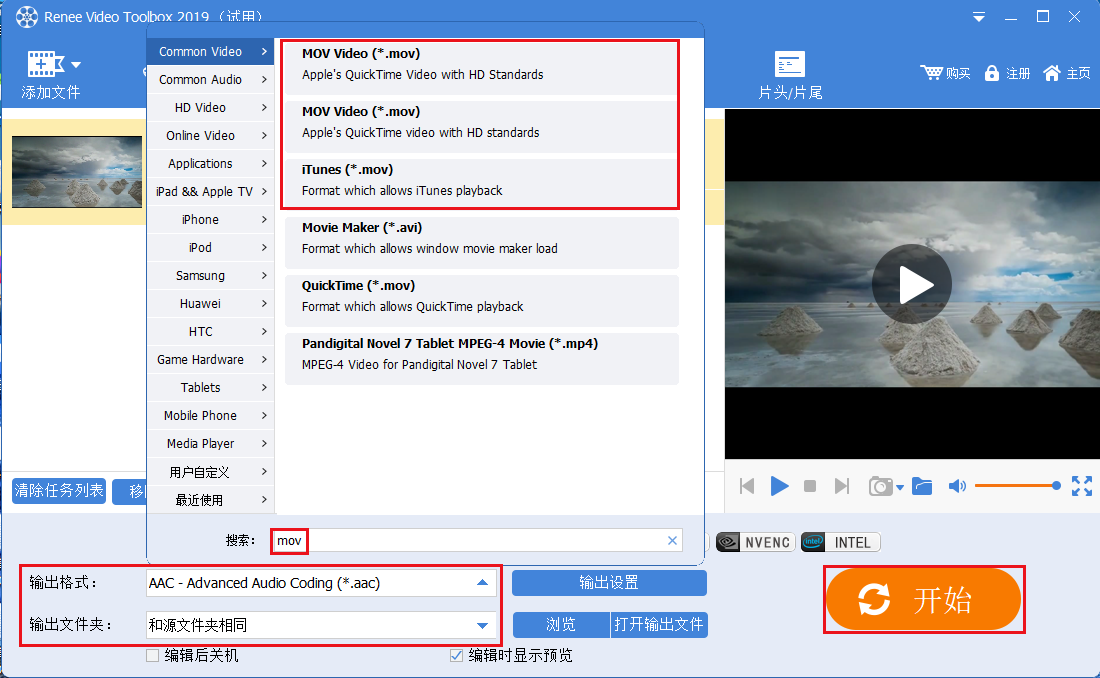Toggle NVENC hardware acceleration option
Viewport: 1100px width, 678px height.
point(755,542)
